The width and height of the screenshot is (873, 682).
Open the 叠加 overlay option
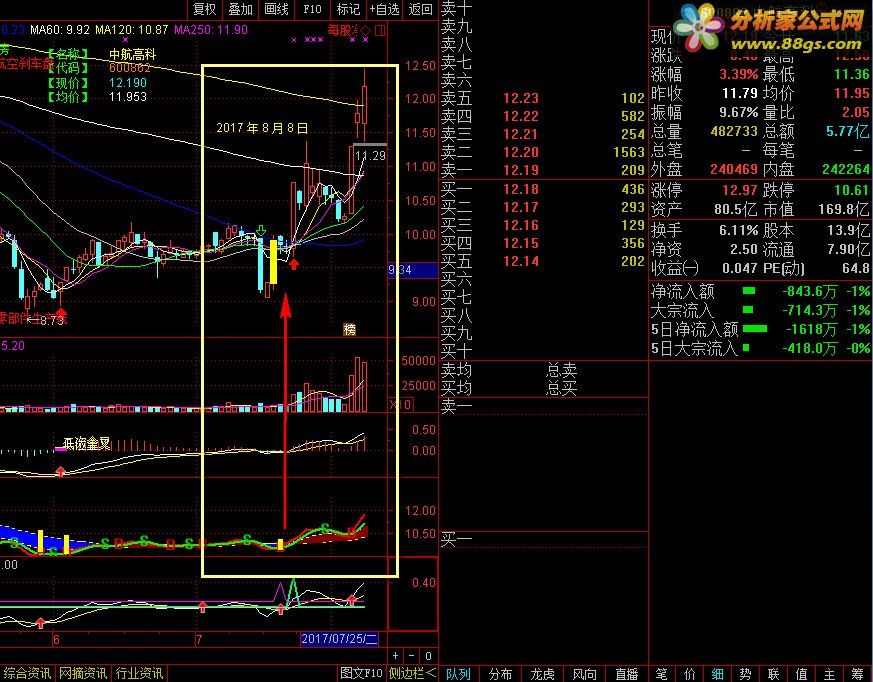[x=241, y=9]
